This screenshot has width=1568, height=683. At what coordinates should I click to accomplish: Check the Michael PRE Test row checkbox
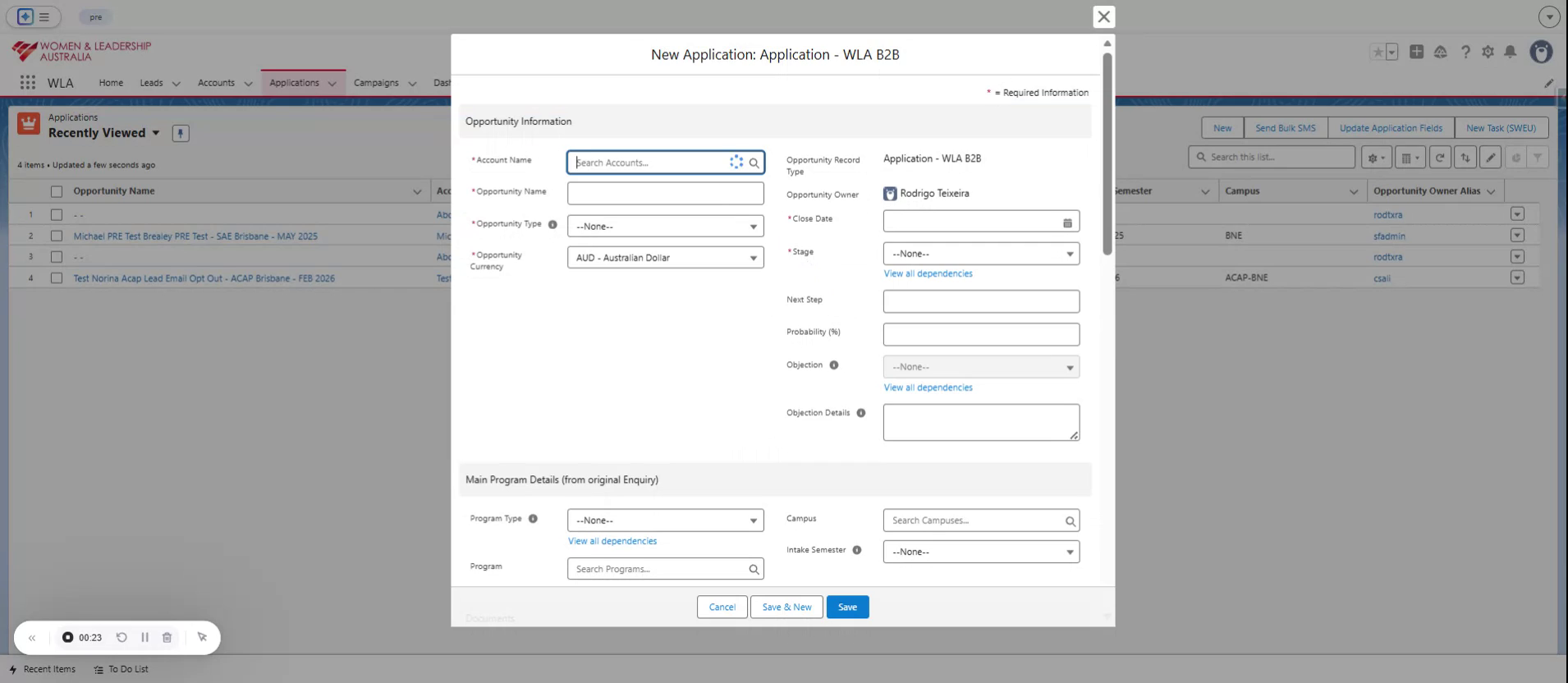tap(57, 236)
